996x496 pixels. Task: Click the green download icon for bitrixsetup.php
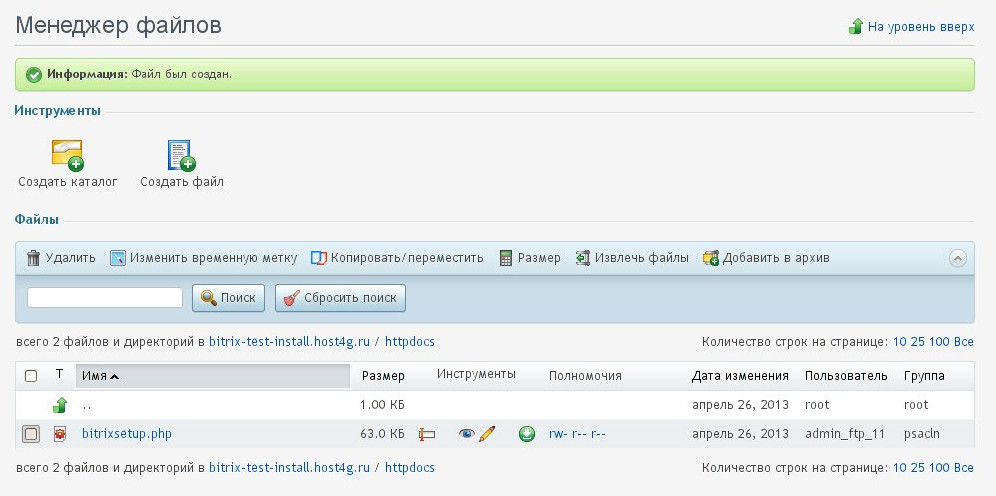[x=527, y=434]
